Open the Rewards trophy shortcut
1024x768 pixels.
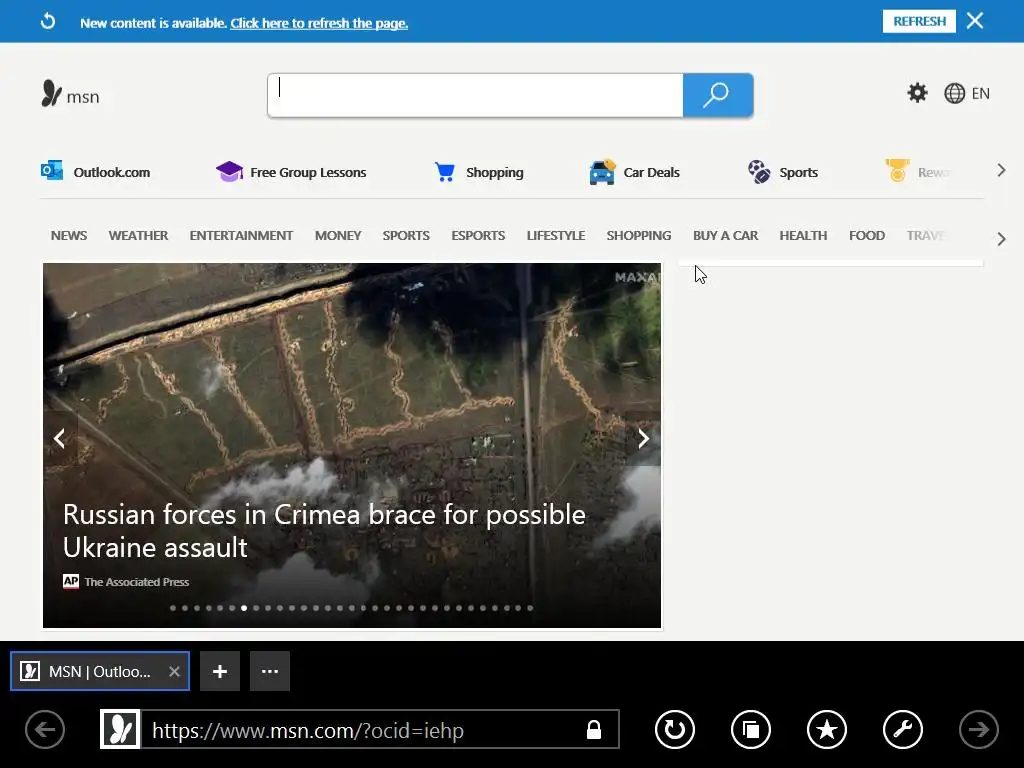pyautogui.click(x=917, y=171)
